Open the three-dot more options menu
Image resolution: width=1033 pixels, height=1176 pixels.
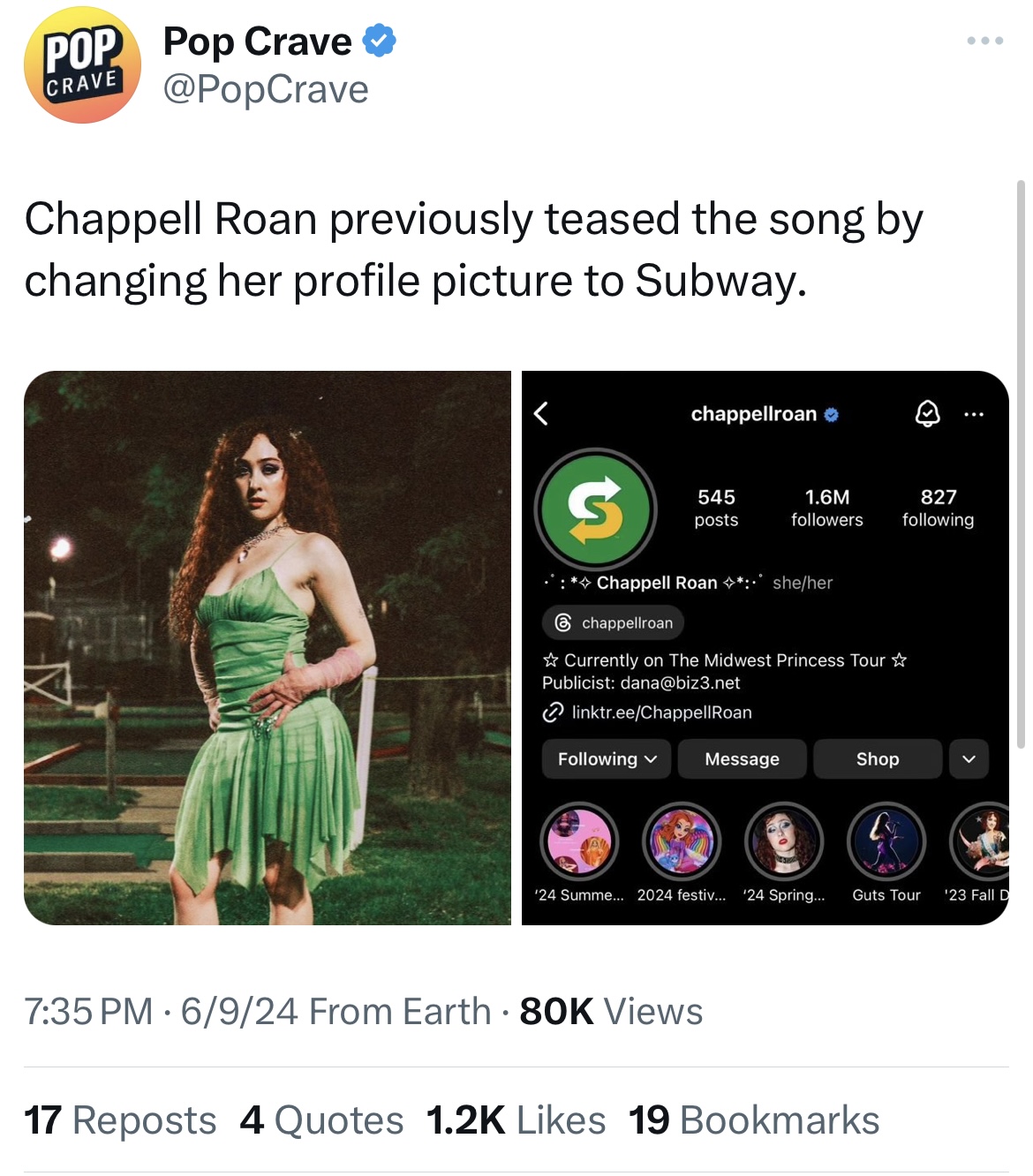pyautogui.click(x=984, y=41)
